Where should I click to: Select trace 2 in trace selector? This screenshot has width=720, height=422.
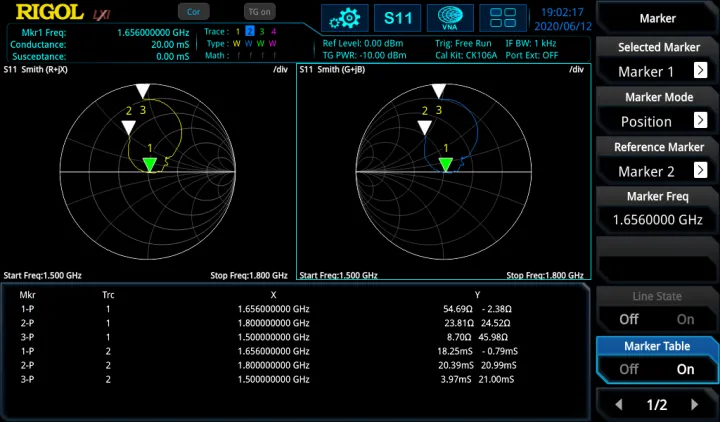pyautogui.click(x=249, y=32)
